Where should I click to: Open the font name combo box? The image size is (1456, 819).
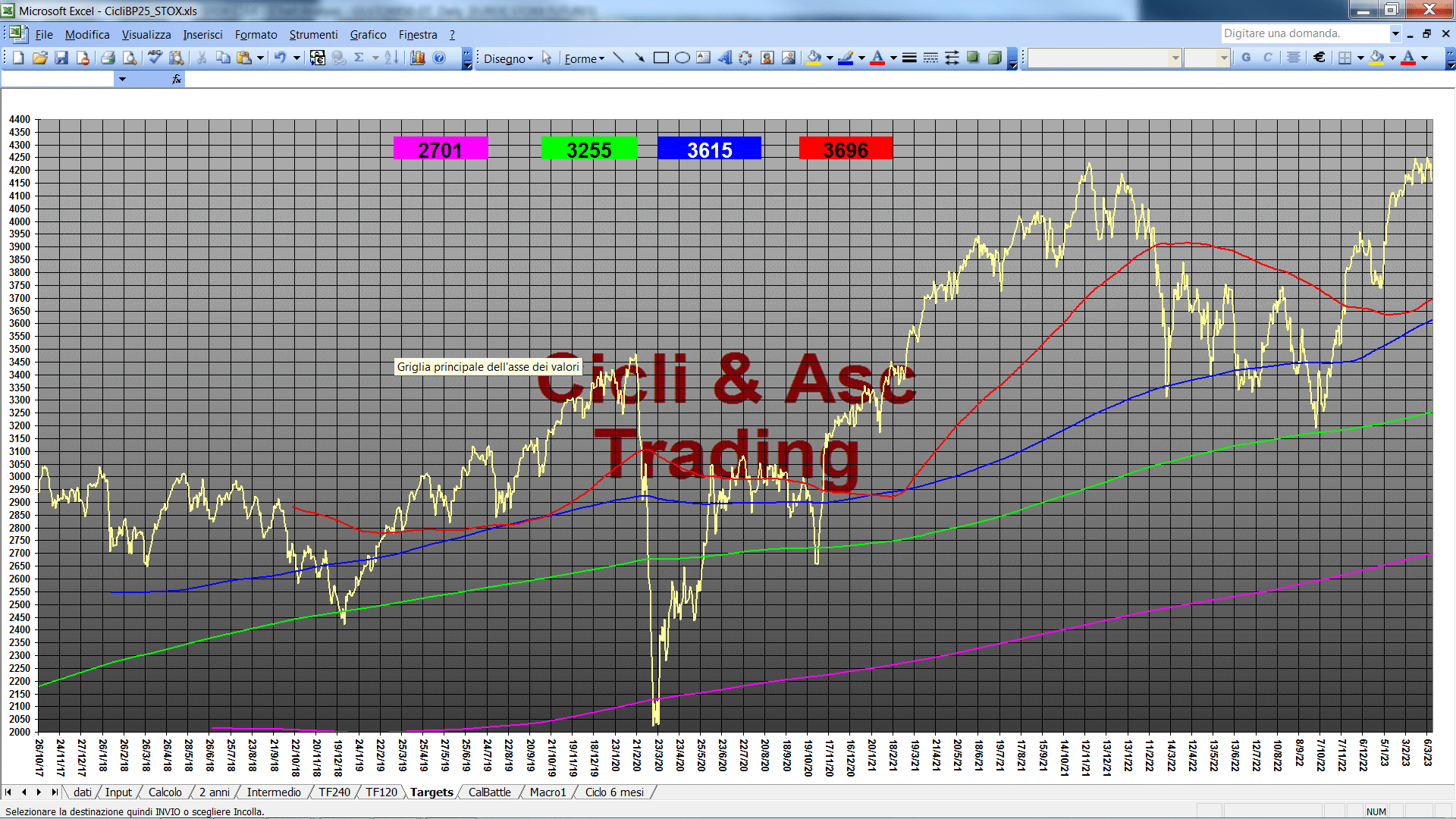[x=1105, y=58]
